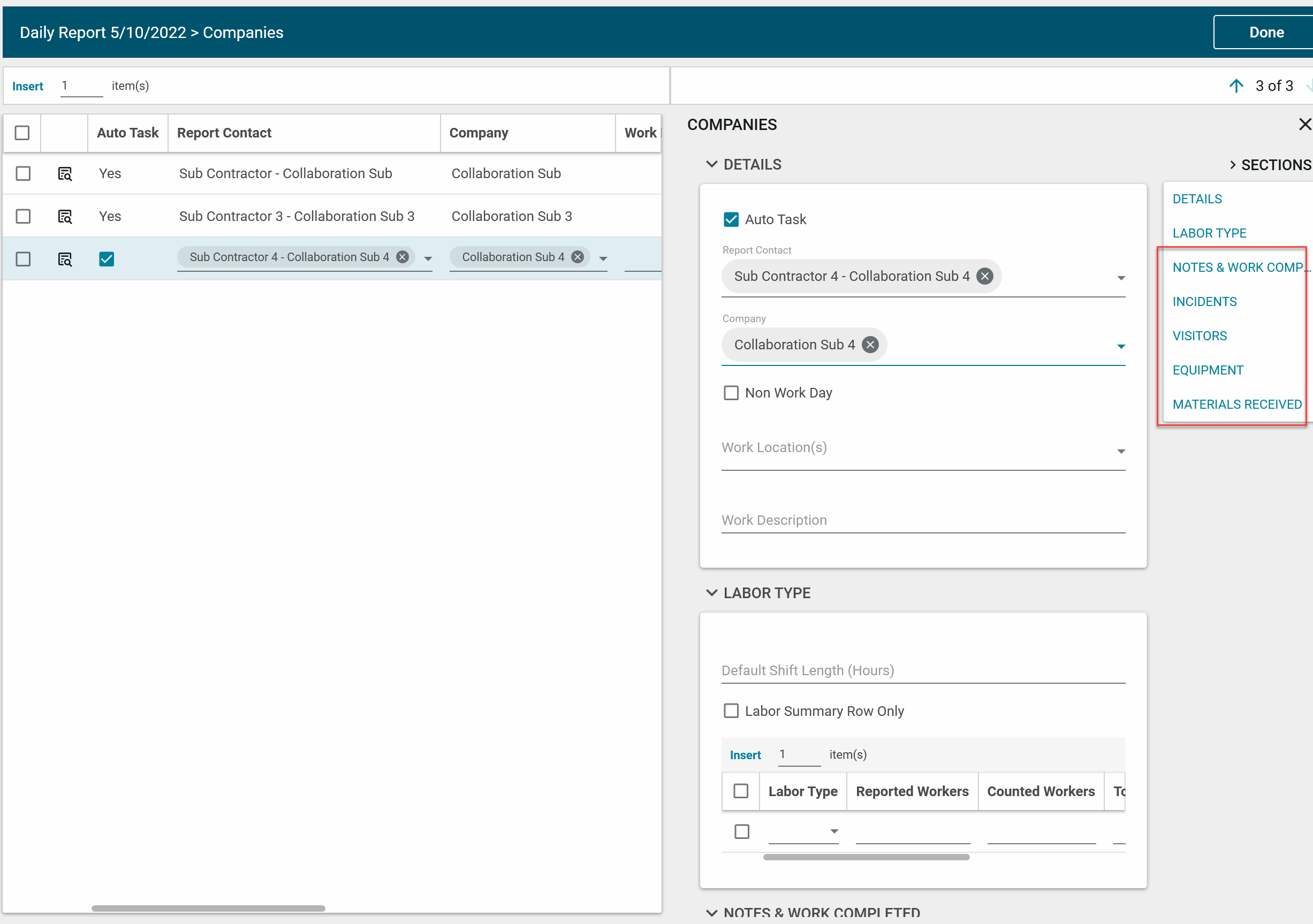Check Labor Summary Row Only
The height and width of the screenshot is (924, 1313).
731,711
